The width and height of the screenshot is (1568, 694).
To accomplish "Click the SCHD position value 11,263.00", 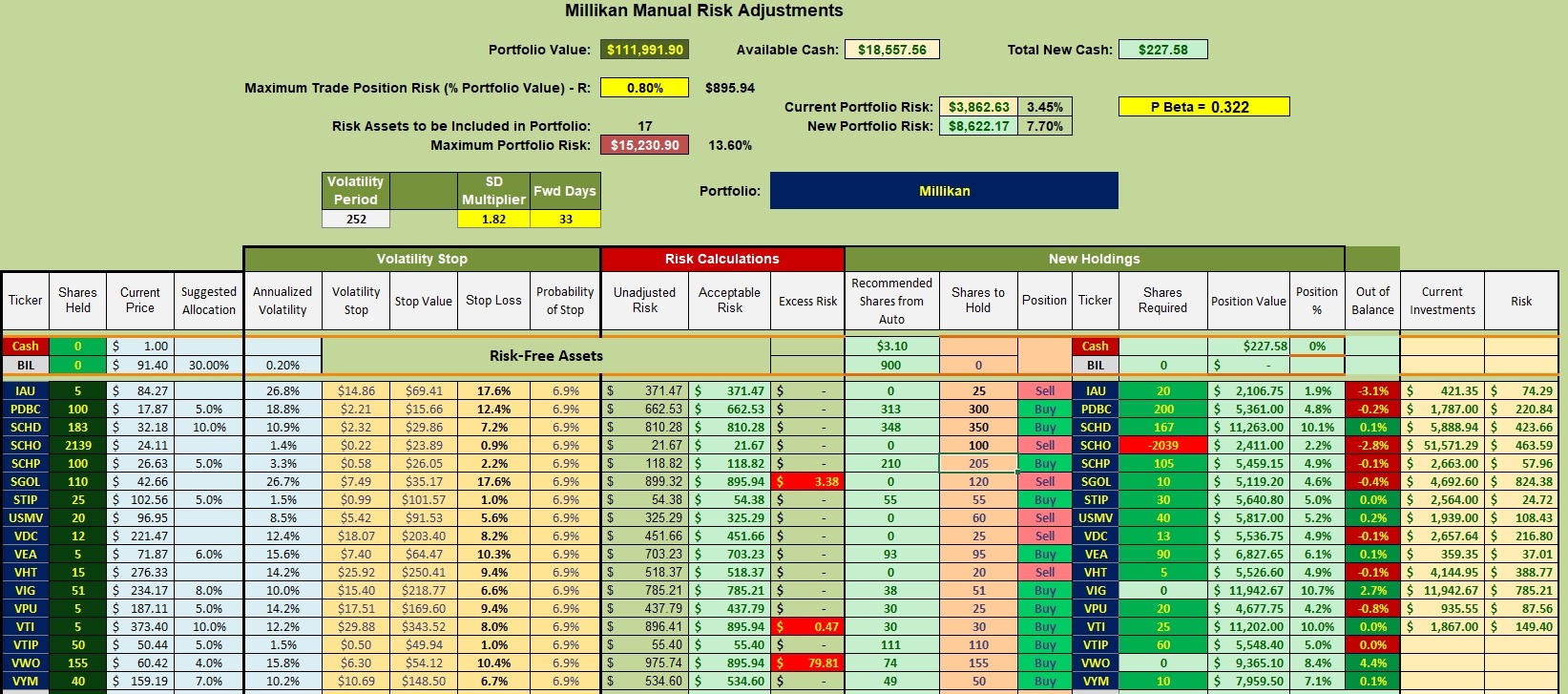I will pos(1249,427).
